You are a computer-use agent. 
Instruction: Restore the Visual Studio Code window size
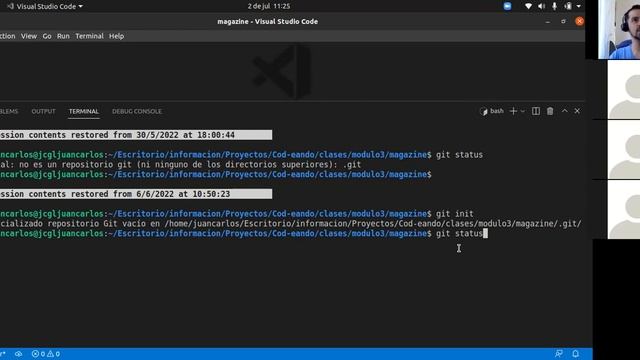[563, 21]
